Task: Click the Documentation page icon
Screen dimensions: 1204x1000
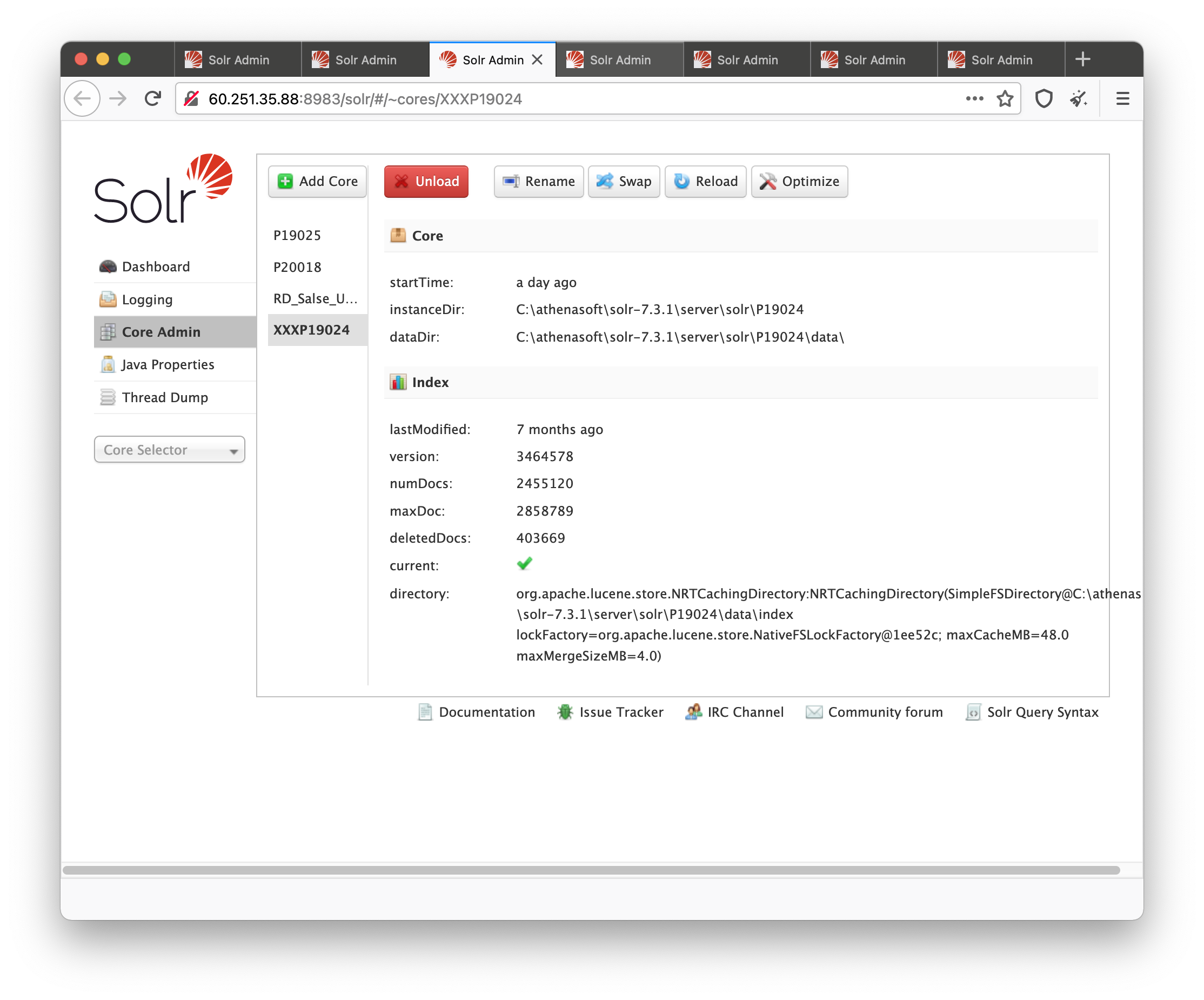Action: pyautogui.click(x=425, y=711)
